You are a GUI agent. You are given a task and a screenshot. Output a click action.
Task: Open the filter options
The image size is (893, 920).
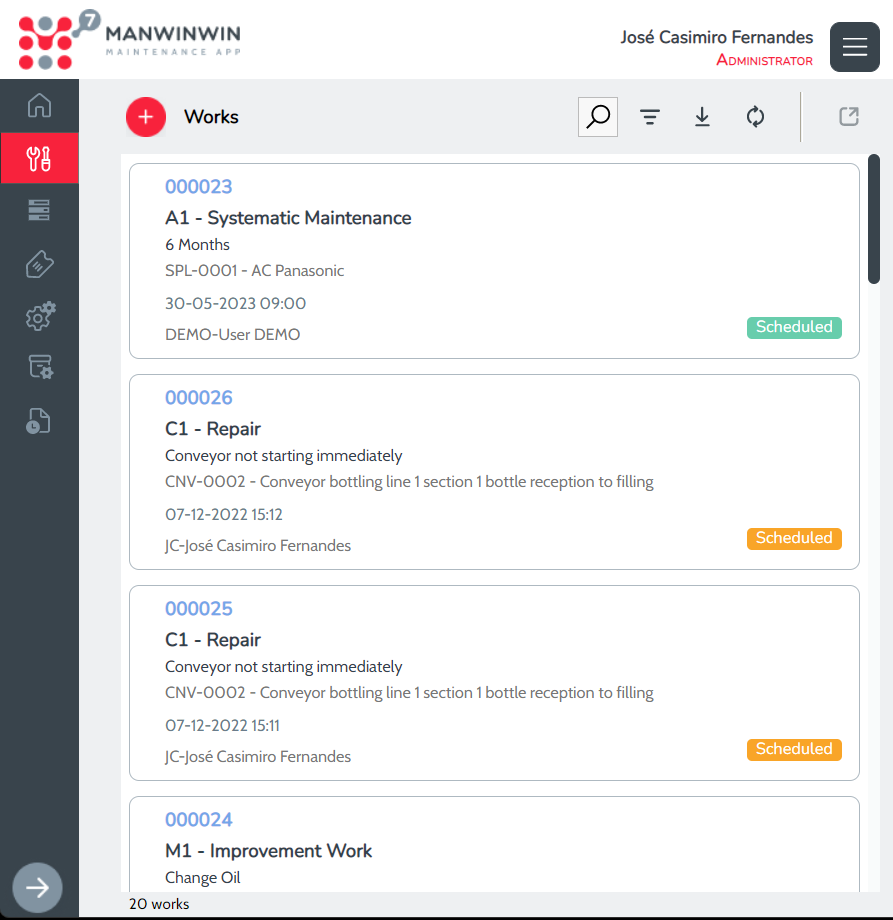tap(650, 117)
